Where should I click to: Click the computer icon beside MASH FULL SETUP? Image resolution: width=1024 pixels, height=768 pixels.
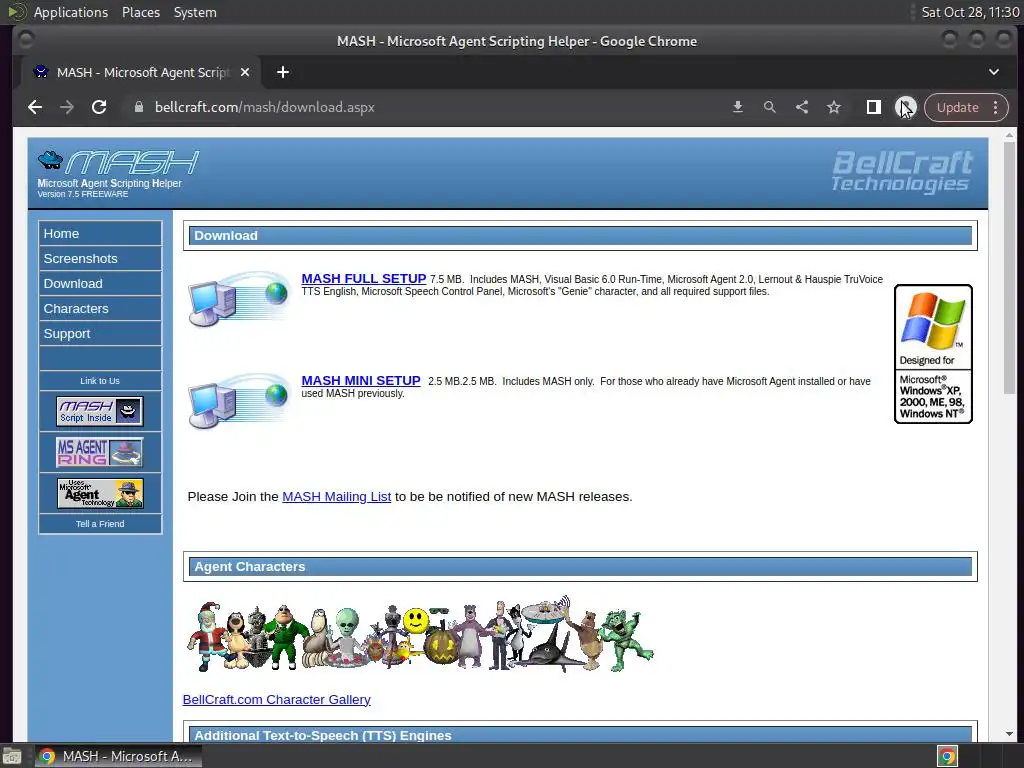pos(239,299)
